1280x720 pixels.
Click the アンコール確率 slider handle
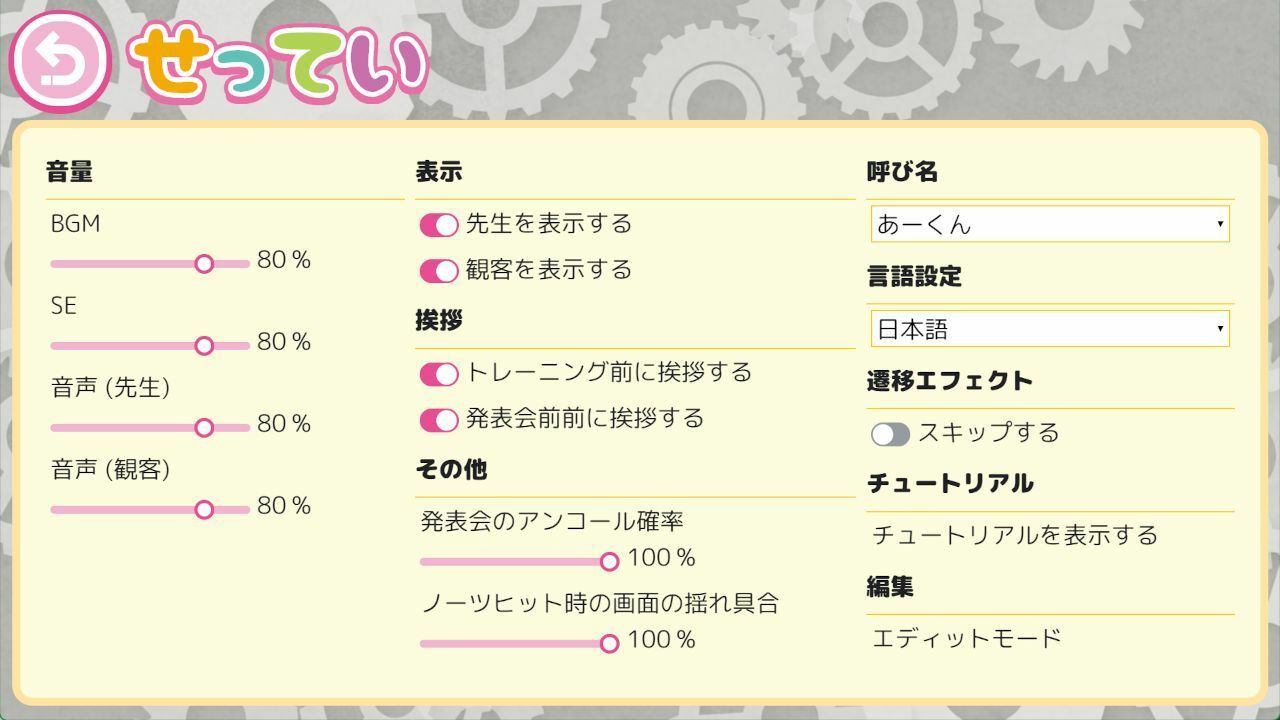click(610, 561)
